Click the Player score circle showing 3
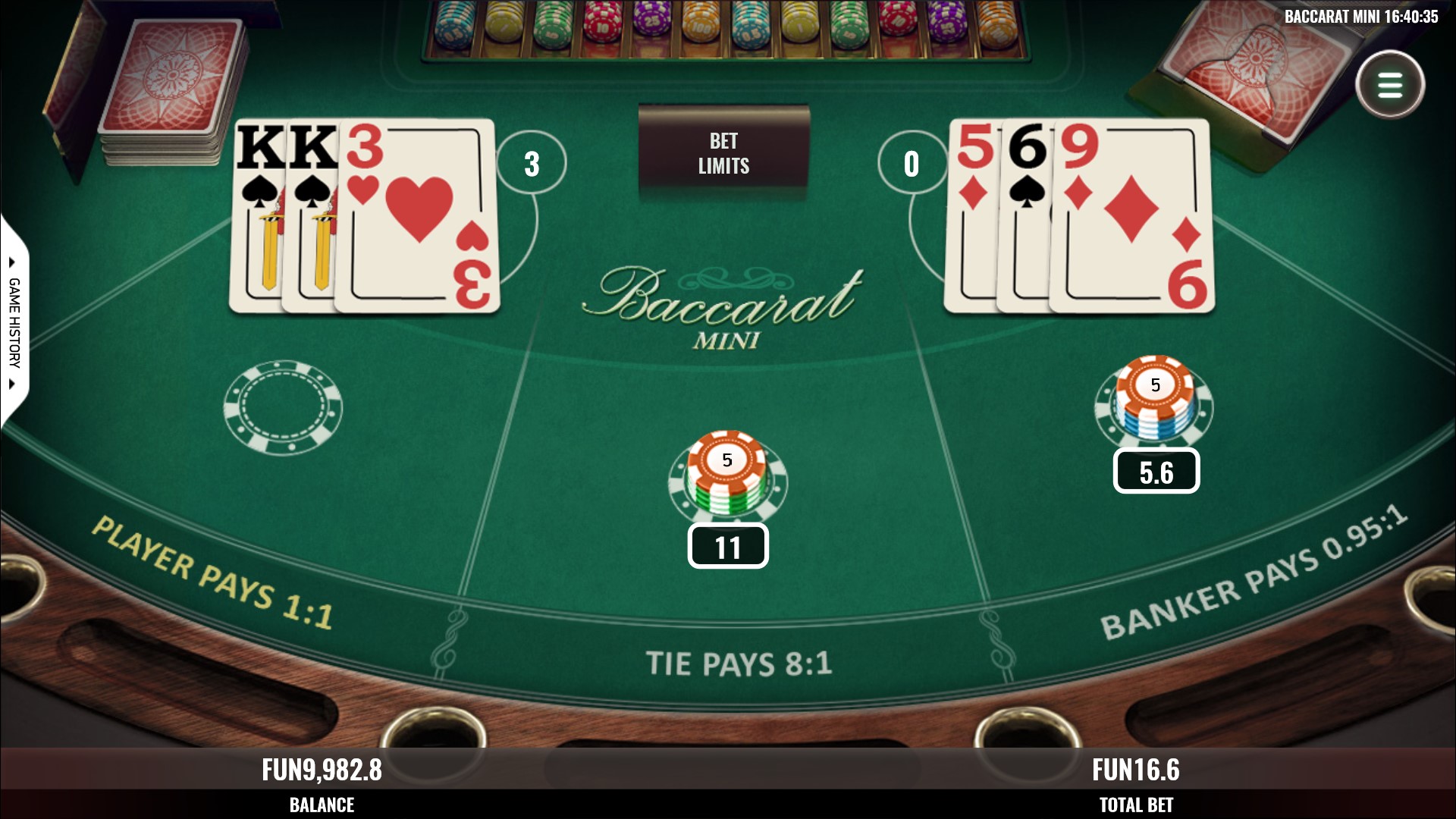 click(532, 164)
